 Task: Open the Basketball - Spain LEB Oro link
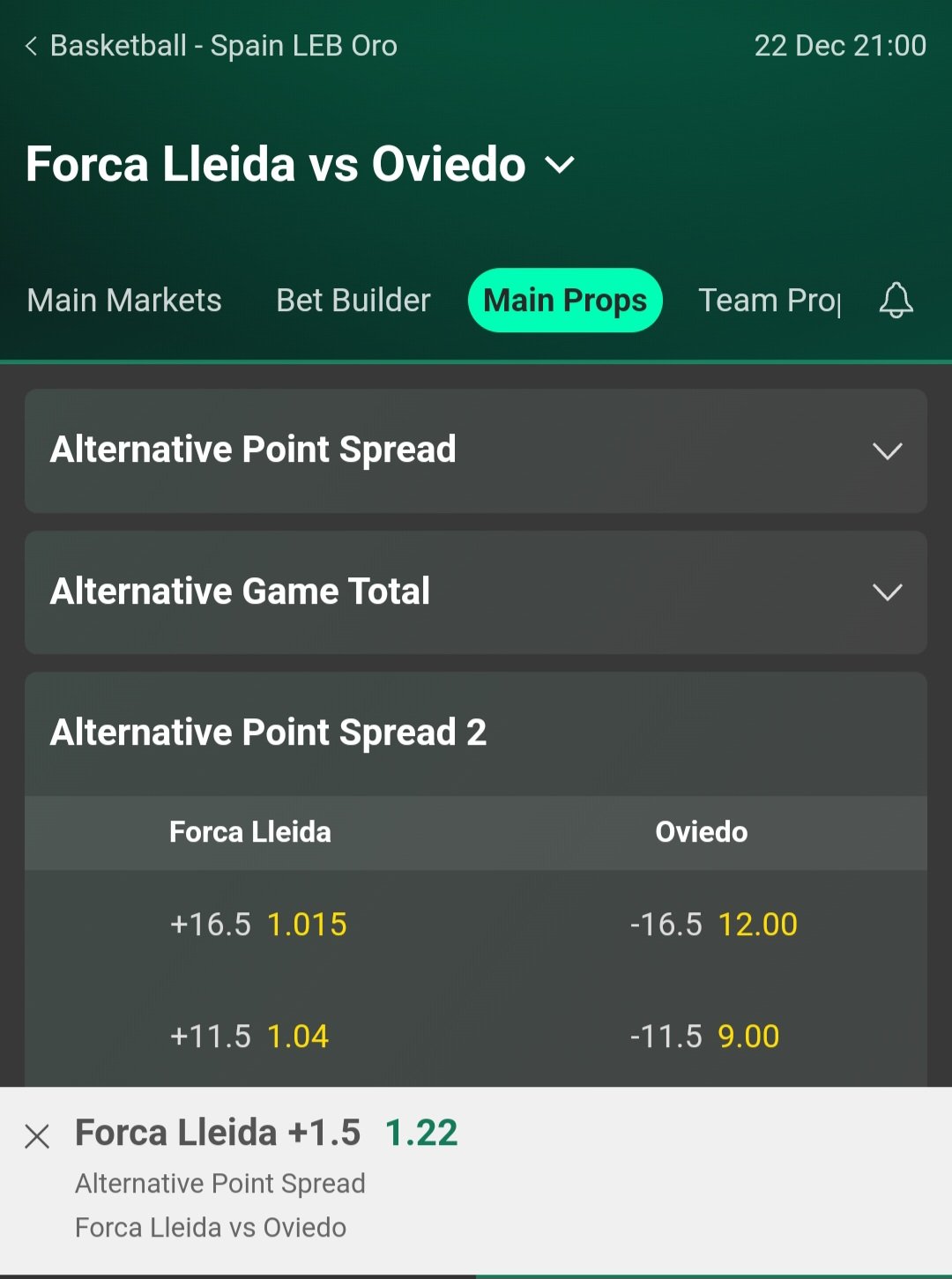click(x=224, y=46)
